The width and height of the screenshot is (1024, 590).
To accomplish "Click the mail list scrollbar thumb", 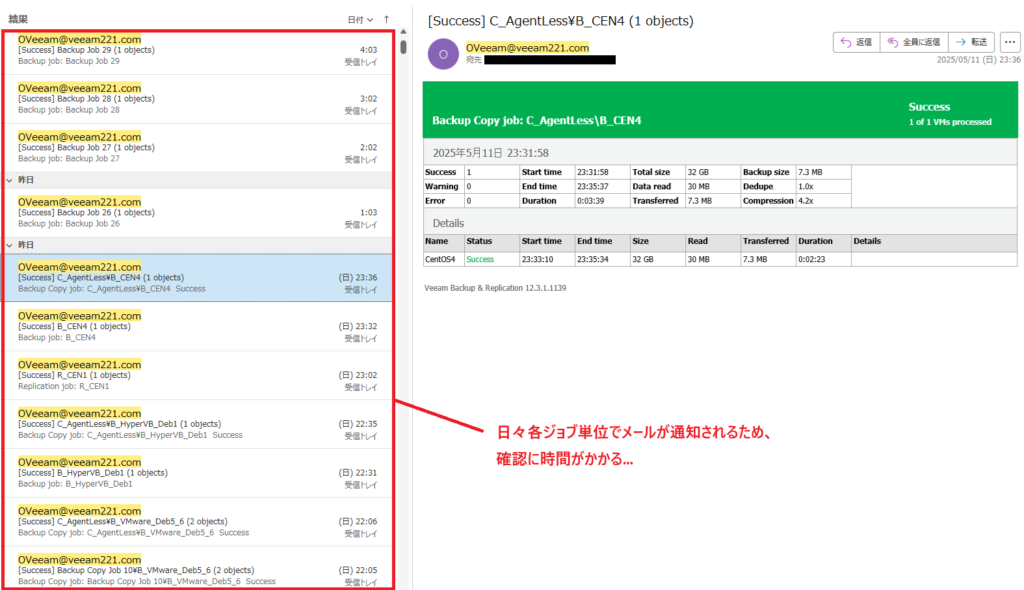I will click(x=403, y=46).
